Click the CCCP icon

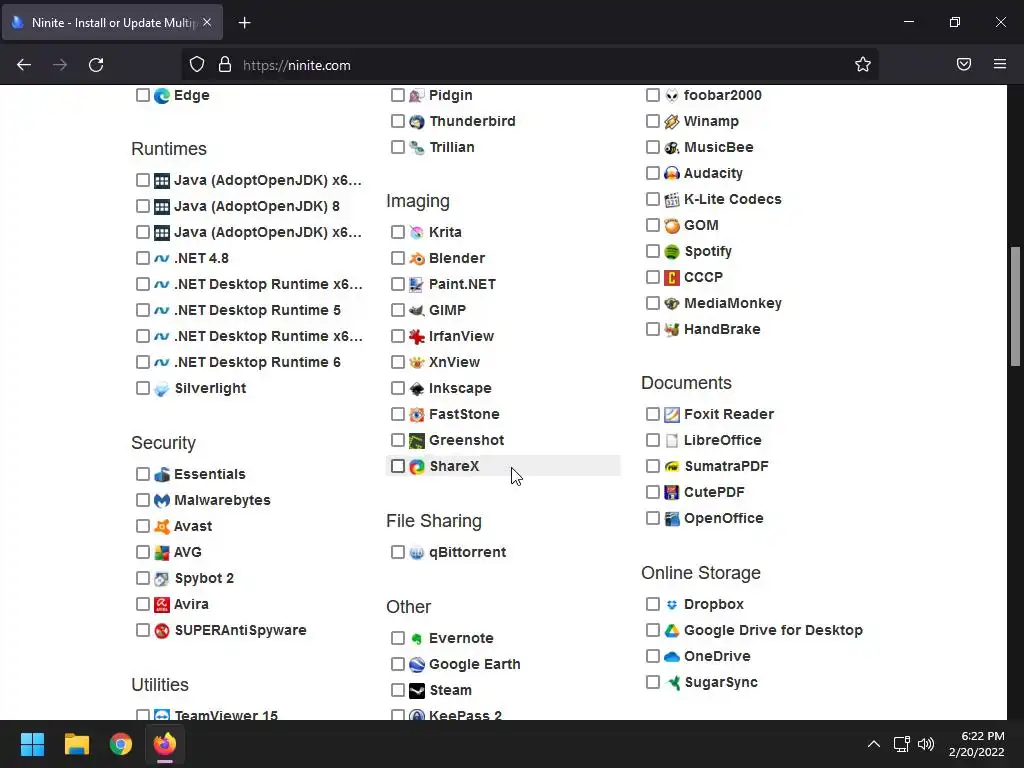point(671,278)
